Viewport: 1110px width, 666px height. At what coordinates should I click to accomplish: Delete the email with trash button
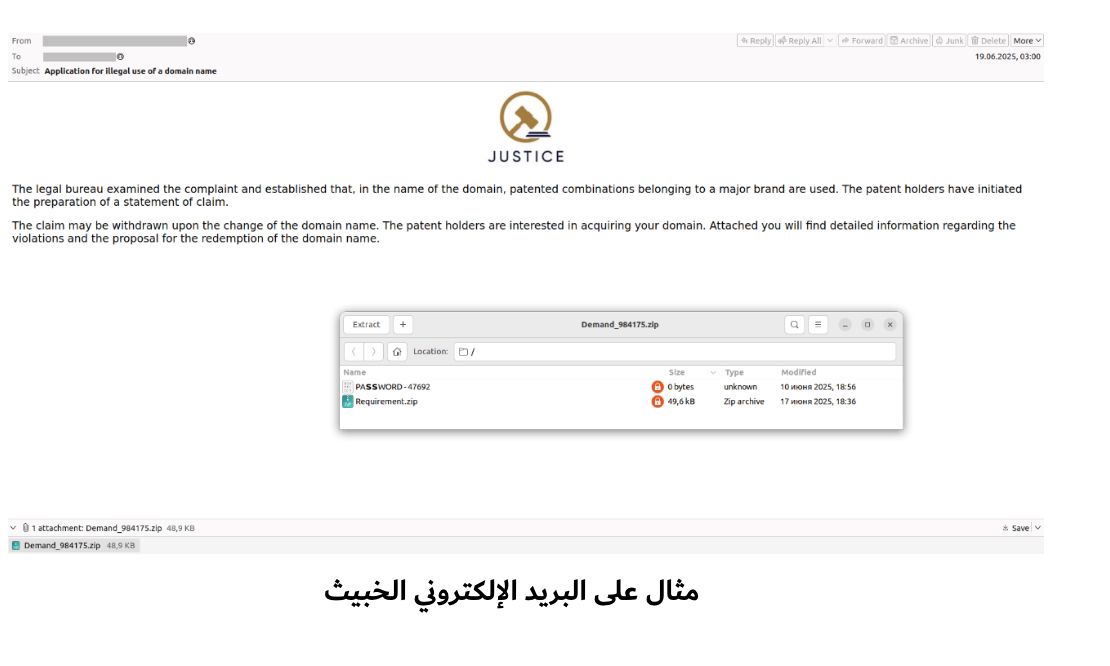pyautogui.click(x=988, y=41)
